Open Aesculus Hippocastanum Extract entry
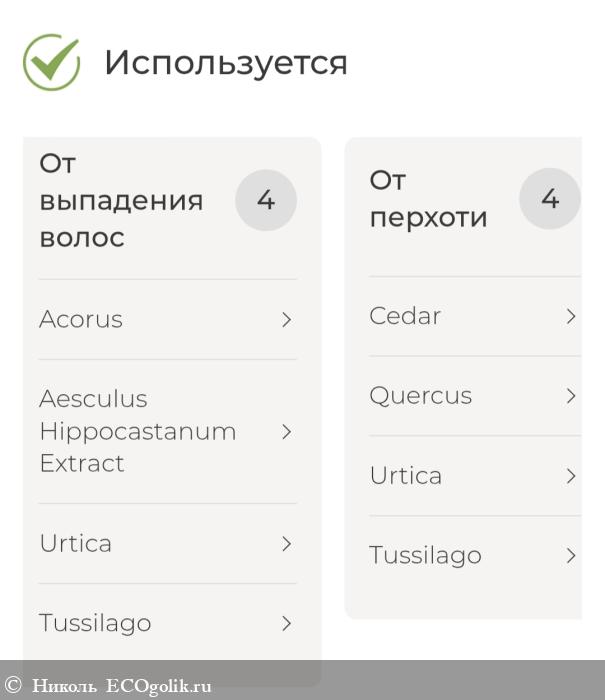The height and width of the screenshot is (700, 605). [137, 431]
